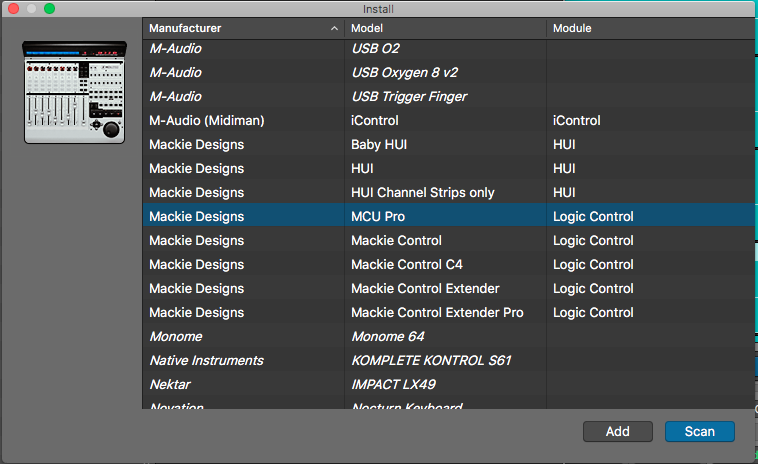Screen dimensions: 758x464
Task: Select the MCU Pro model row
Action: click(x=449, y=217)
